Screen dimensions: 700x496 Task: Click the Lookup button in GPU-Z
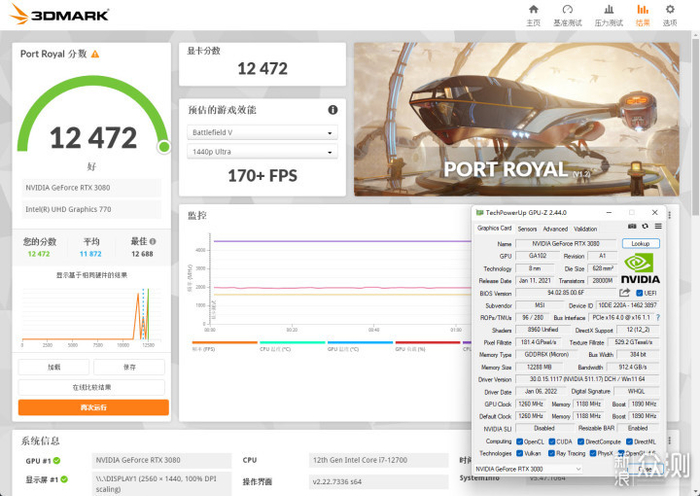[x=640, y=243]
